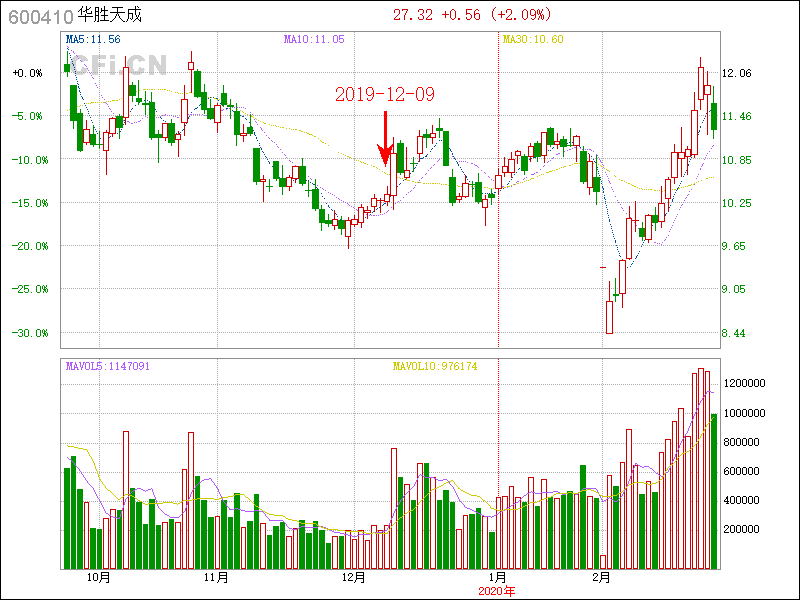Jump to 11月 on the time axis
This screenshot has width=800, height=600.
[216, 578]
